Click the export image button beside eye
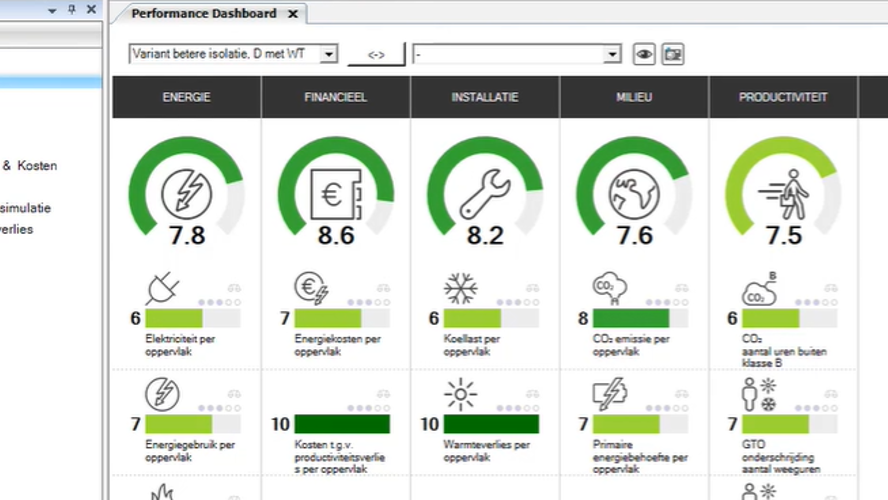888x500 pixels. click(673, 54)
